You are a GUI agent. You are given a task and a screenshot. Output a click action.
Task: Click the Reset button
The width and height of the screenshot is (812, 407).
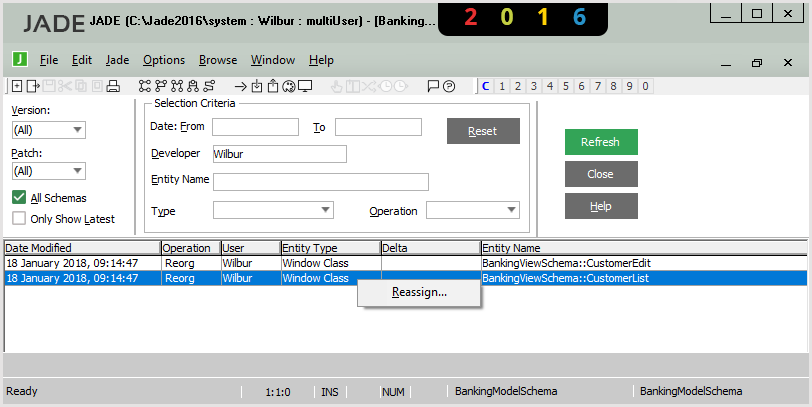tap(483, 131)
